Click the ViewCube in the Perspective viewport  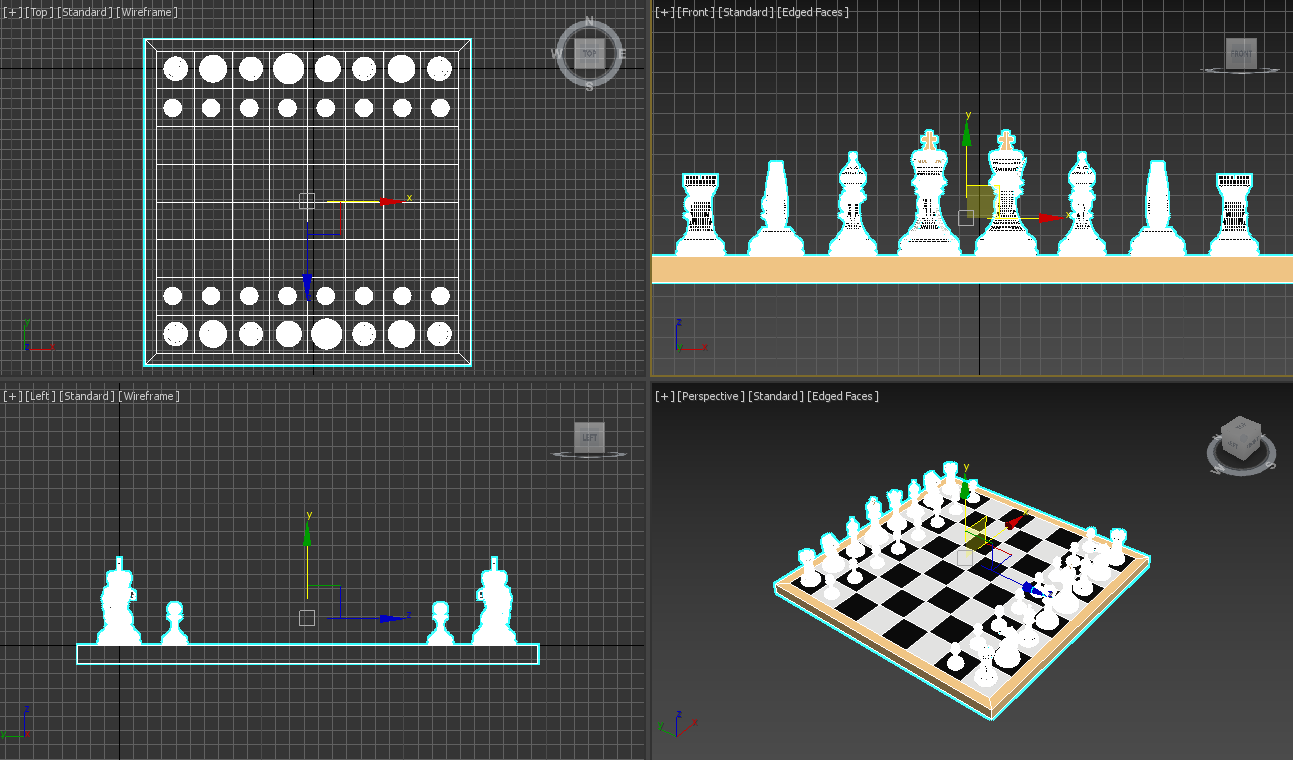coord(1240,439)
